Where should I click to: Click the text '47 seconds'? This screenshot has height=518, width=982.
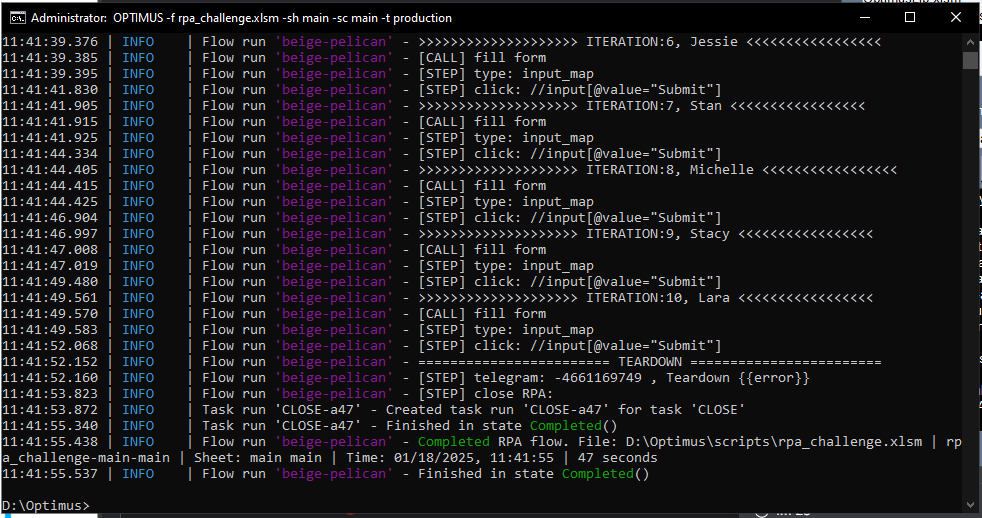click(x=618, y=458)
